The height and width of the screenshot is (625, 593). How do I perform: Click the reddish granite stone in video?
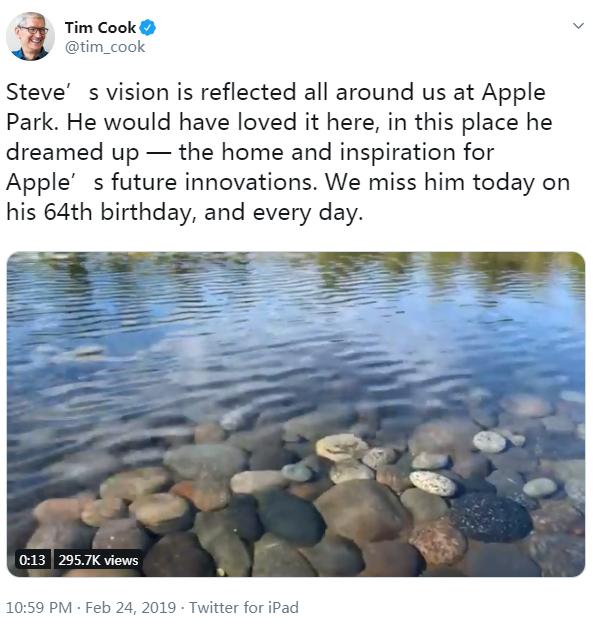pos(437,541)
